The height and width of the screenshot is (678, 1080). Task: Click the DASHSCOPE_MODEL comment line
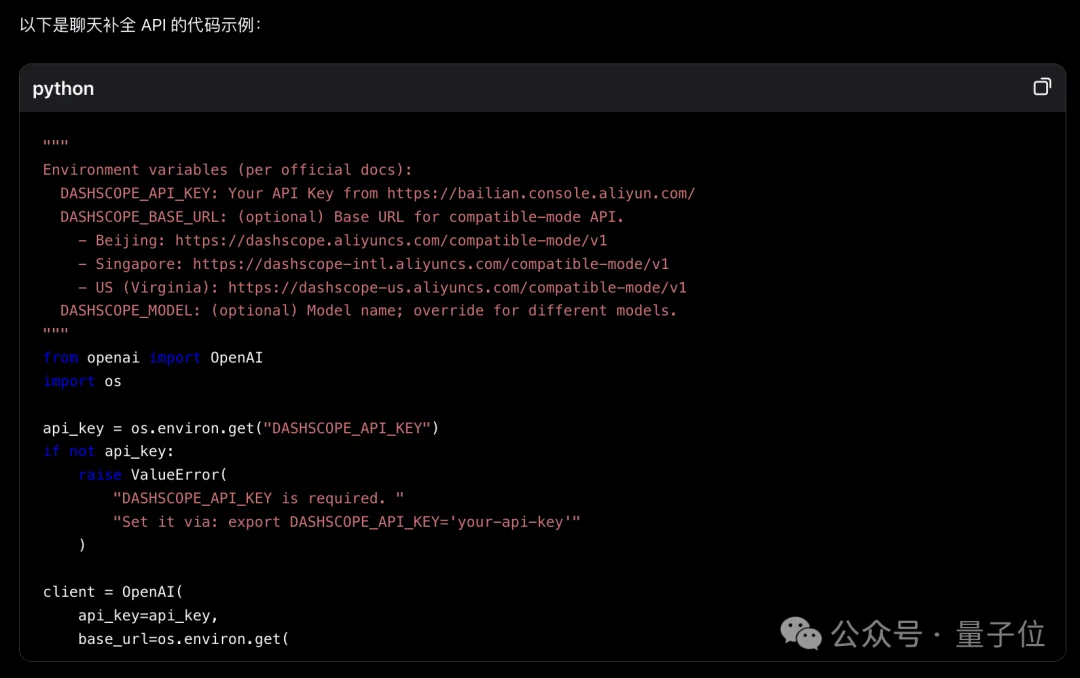368,310
